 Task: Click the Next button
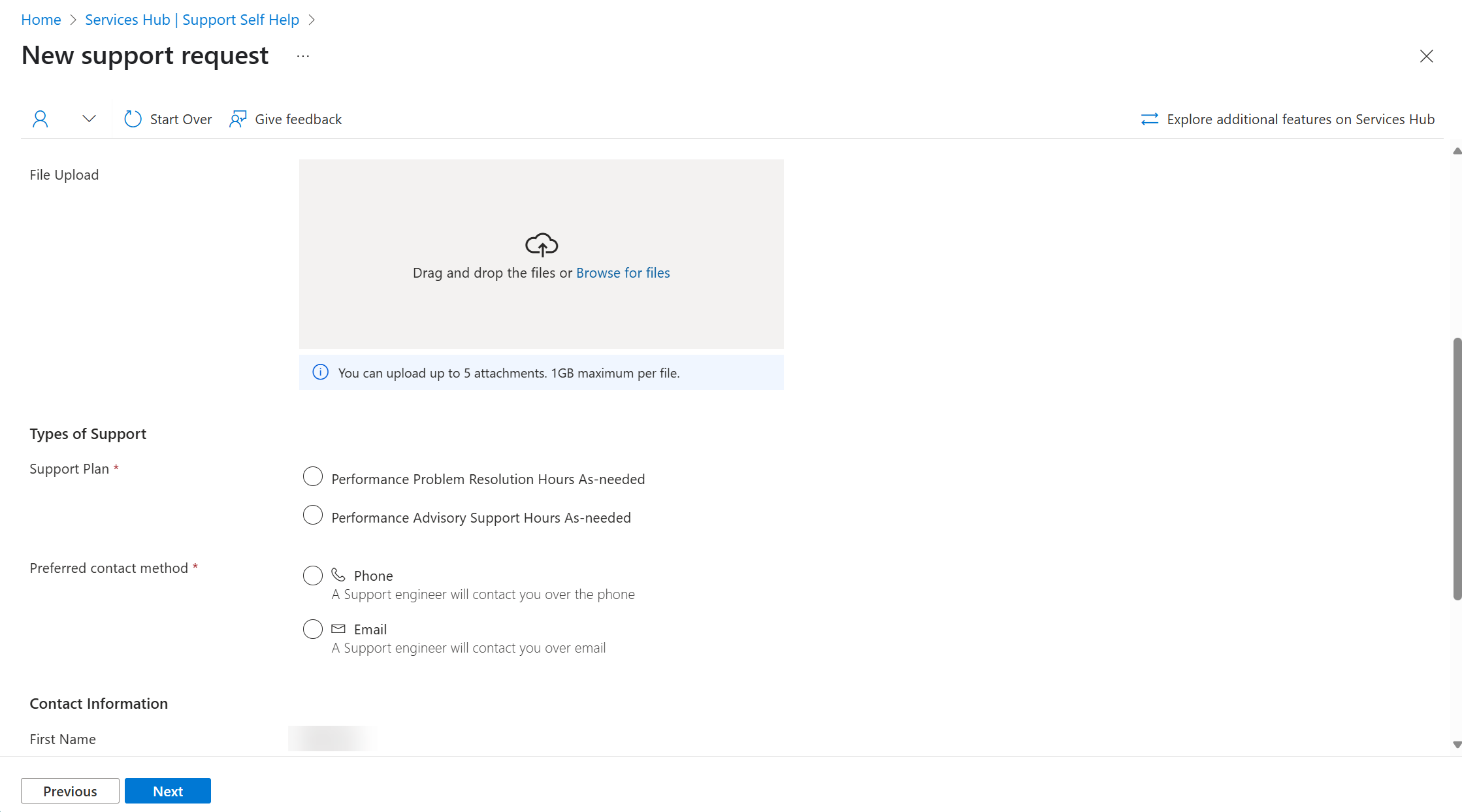click(168, 790)
